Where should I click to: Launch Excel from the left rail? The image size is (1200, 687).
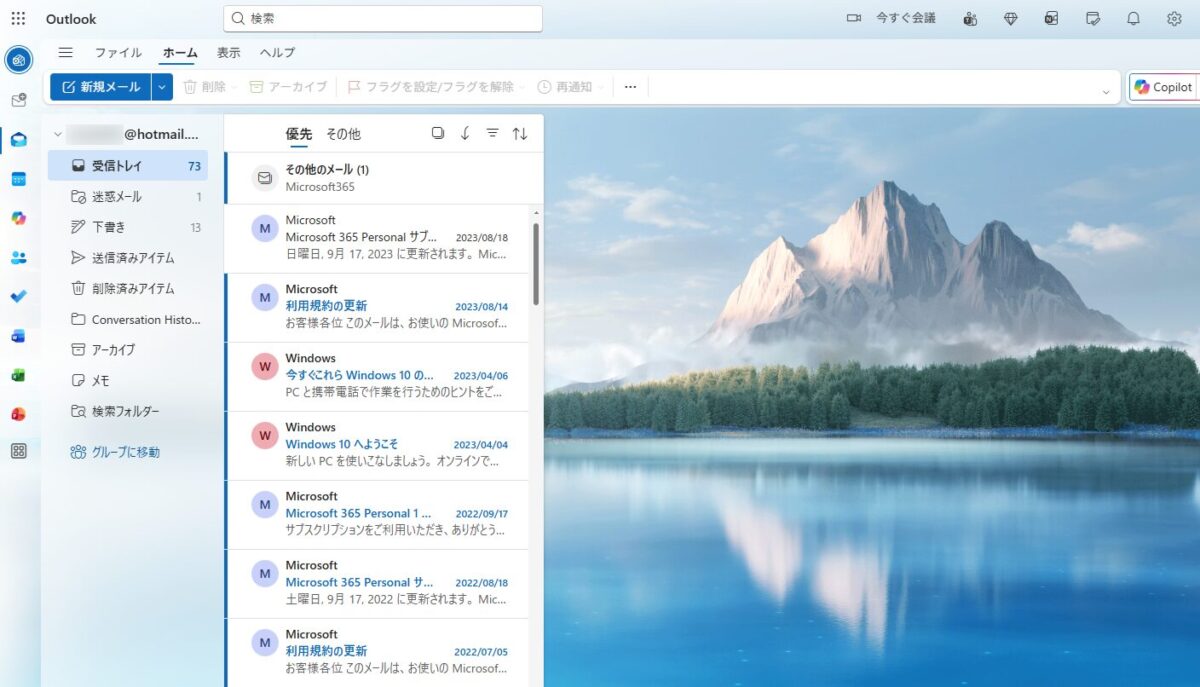click(20, 374)
